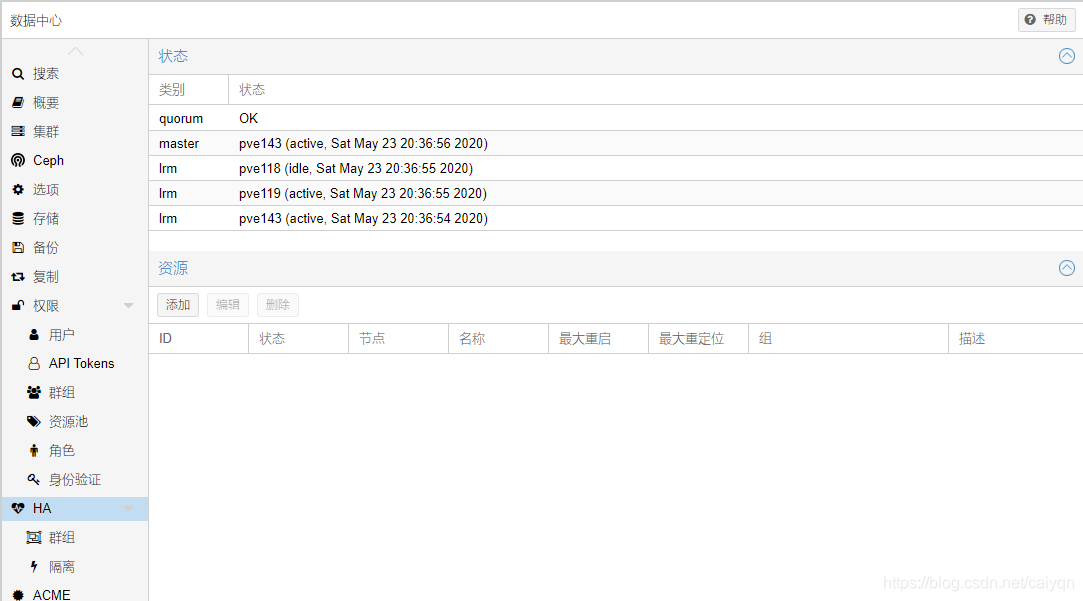Open the 搜索 menu item

click(75, 74)
